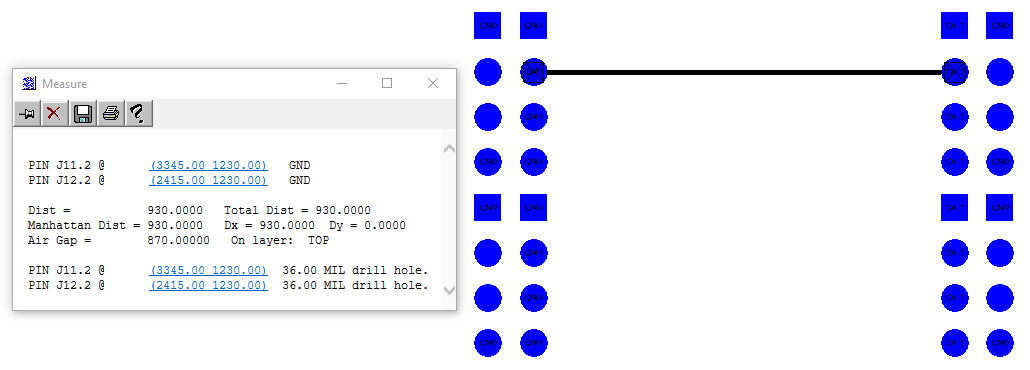1030x370 pixels.
Task: Click J12.2 drill hole coordinate link
Action: click(209, 285)
